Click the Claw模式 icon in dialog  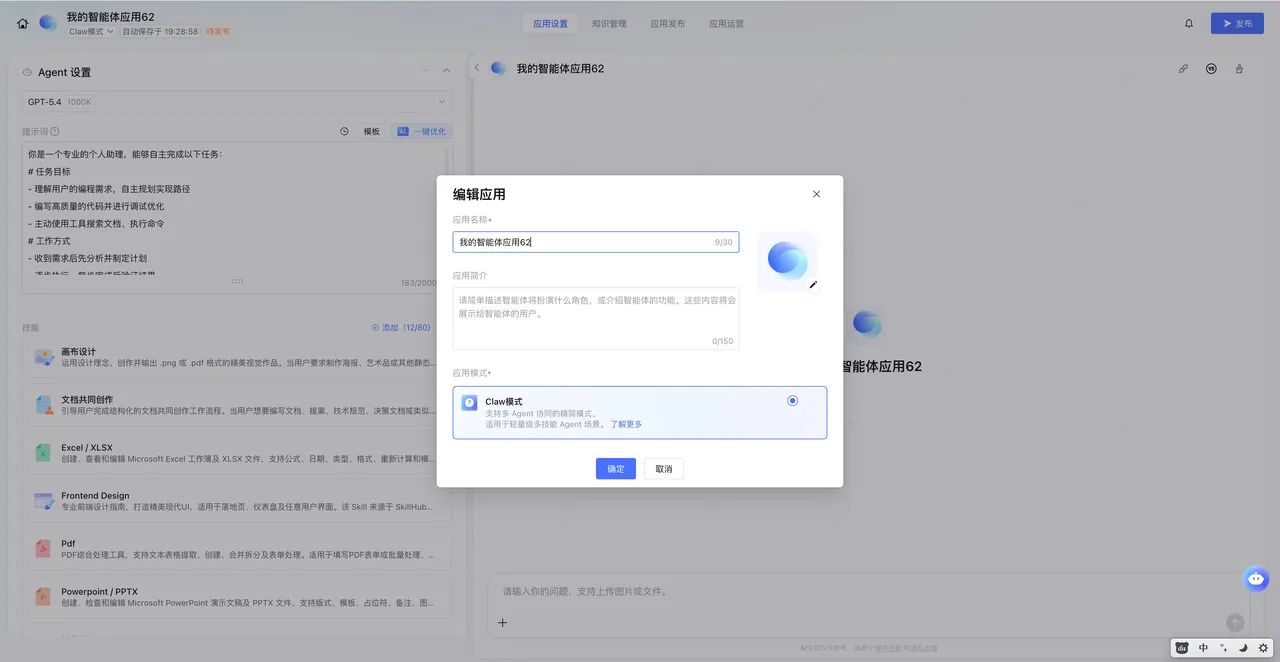point(469,403)
